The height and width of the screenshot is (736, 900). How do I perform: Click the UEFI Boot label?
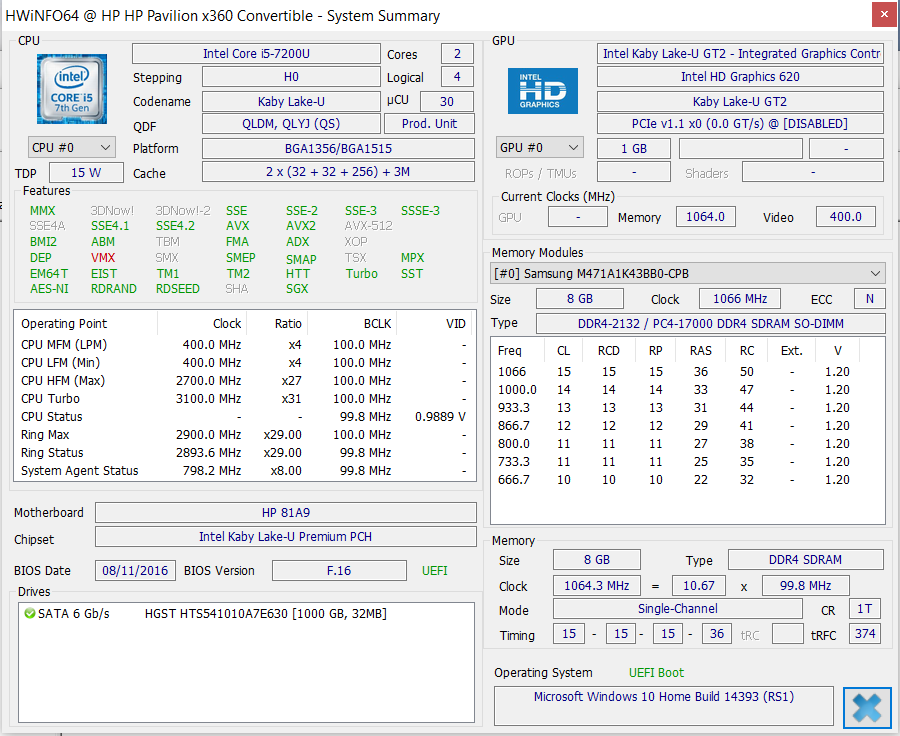point(656,672)
